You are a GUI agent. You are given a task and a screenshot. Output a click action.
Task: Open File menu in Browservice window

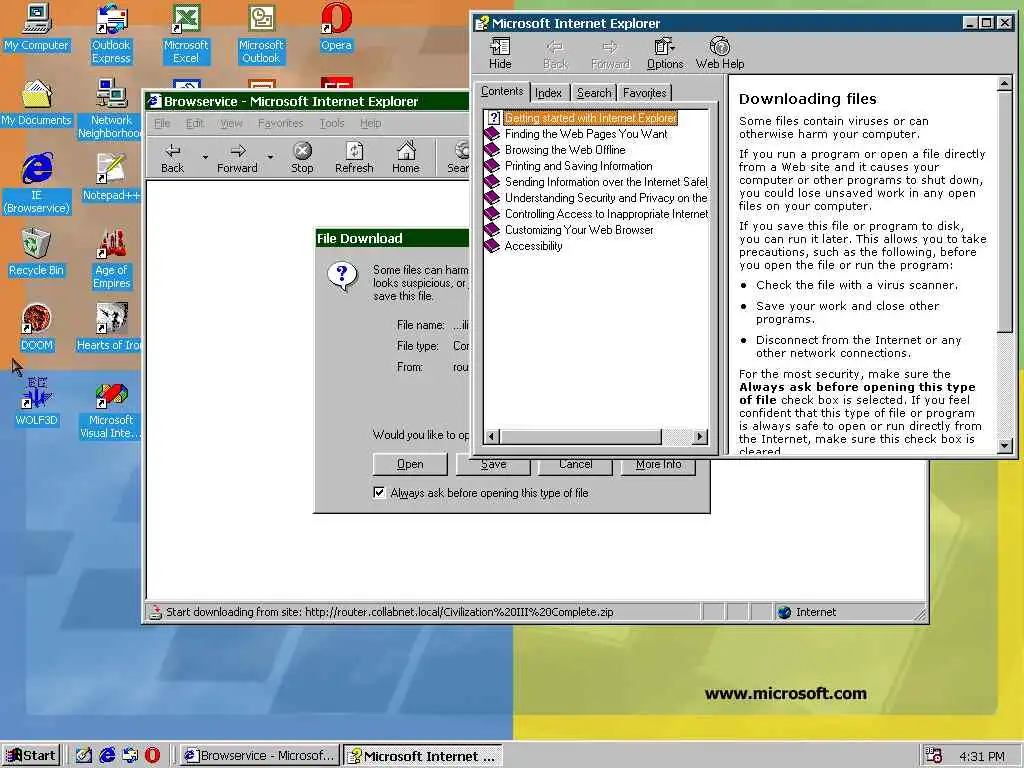pos(162,123)
